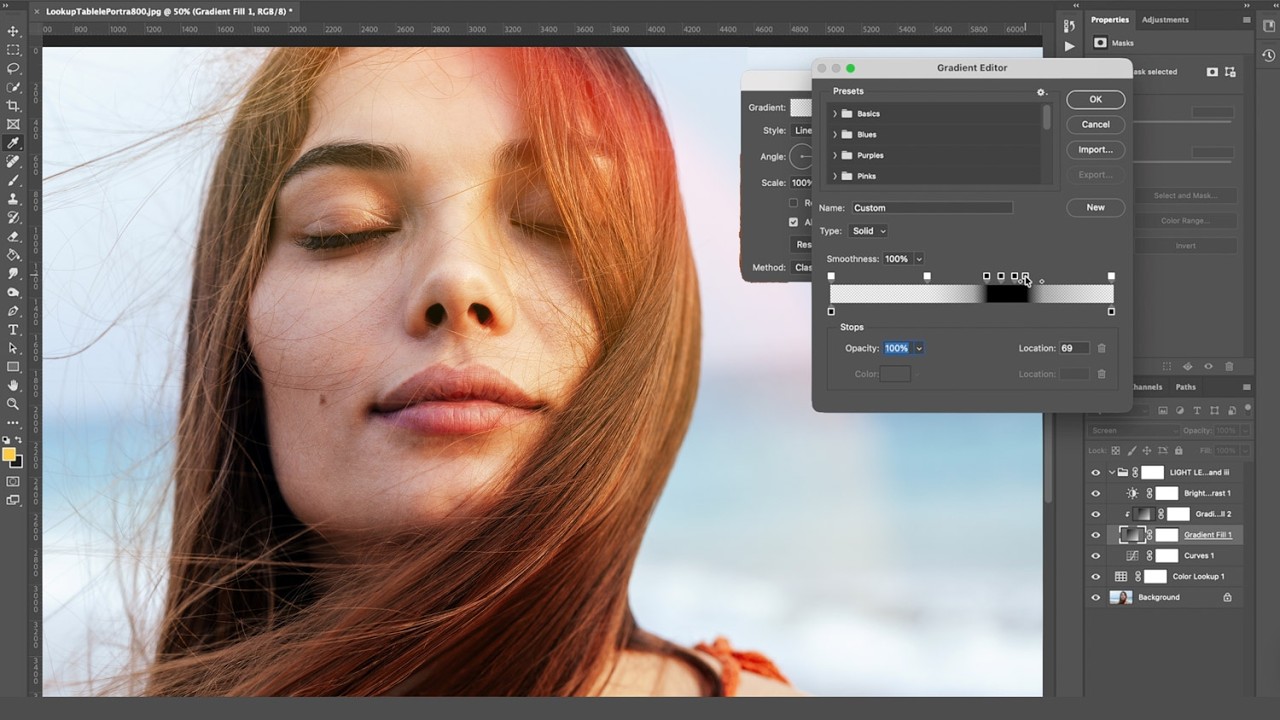1280x720 pixels.
Task: Select the far-left opacity stop
Action: [831, 276]
